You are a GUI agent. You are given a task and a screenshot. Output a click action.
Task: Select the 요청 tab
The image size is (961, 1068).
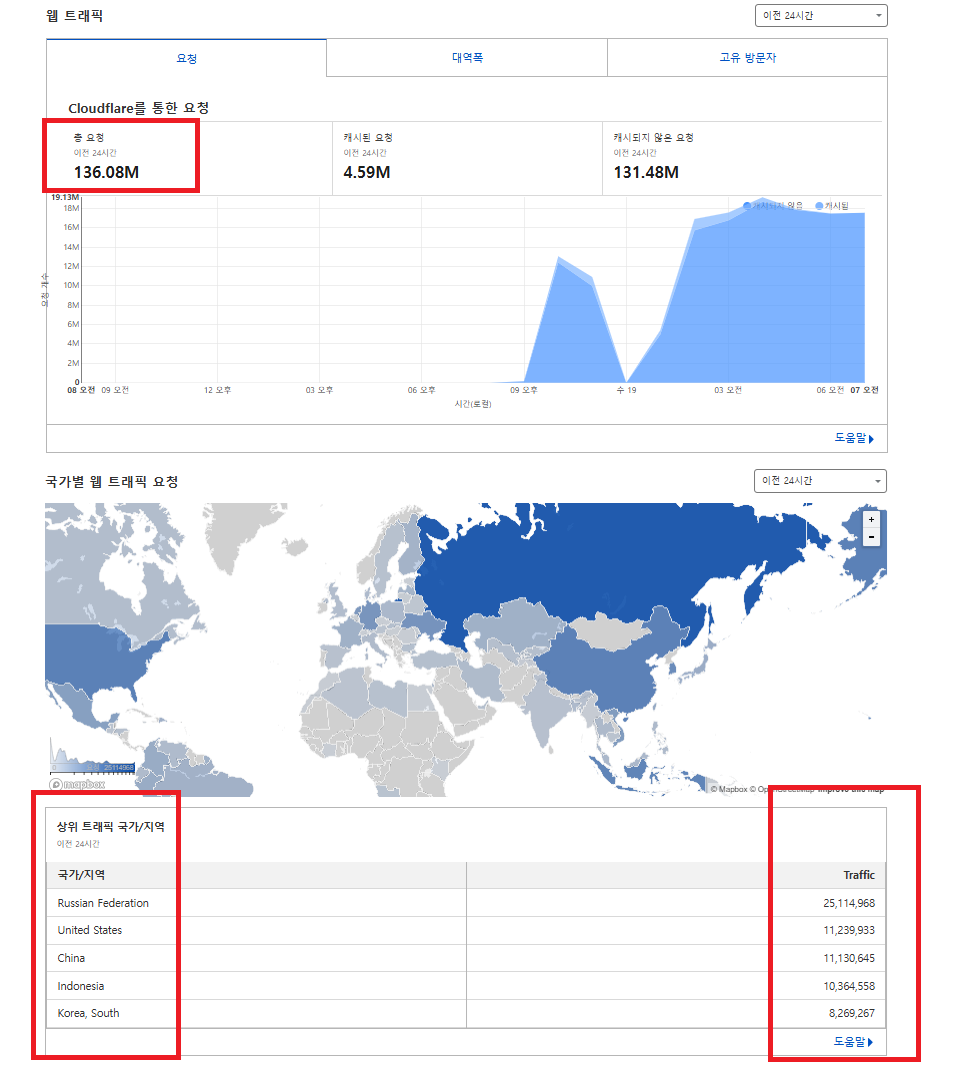pyautogui.click(x=186, y=58)
